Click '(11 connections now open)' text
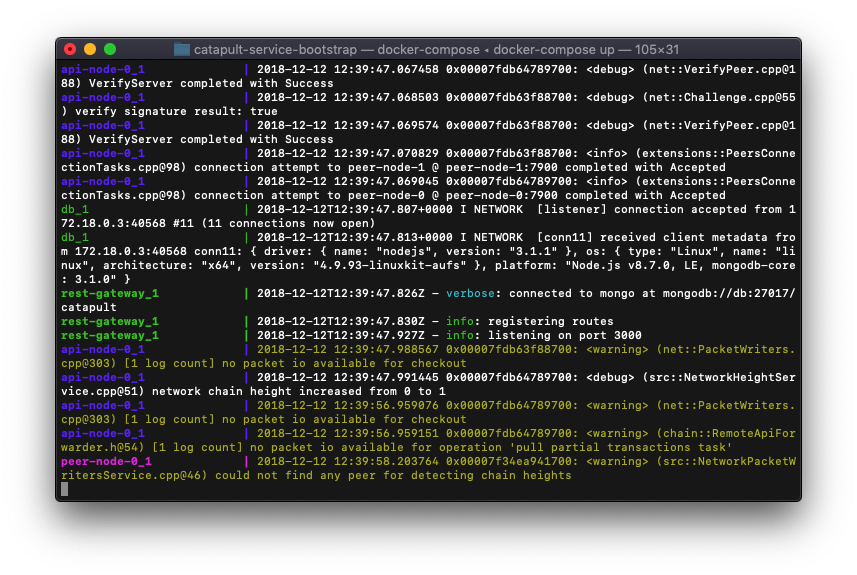Screen dimensions: 857x575 point(289,224)
